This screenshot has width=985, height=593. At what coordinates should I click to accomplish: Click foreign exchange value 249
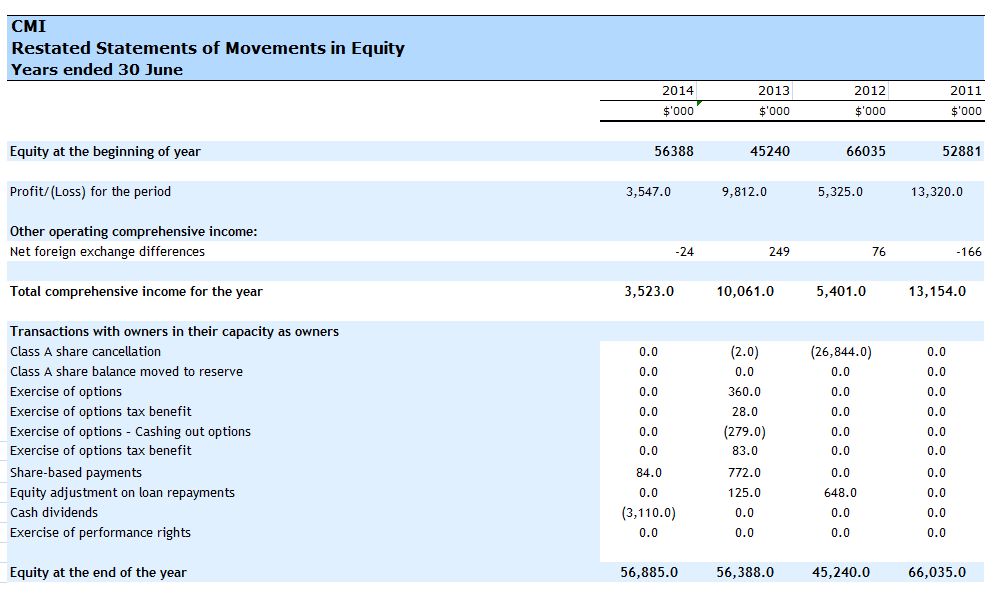pyautogui.click(x=779, y=252)
